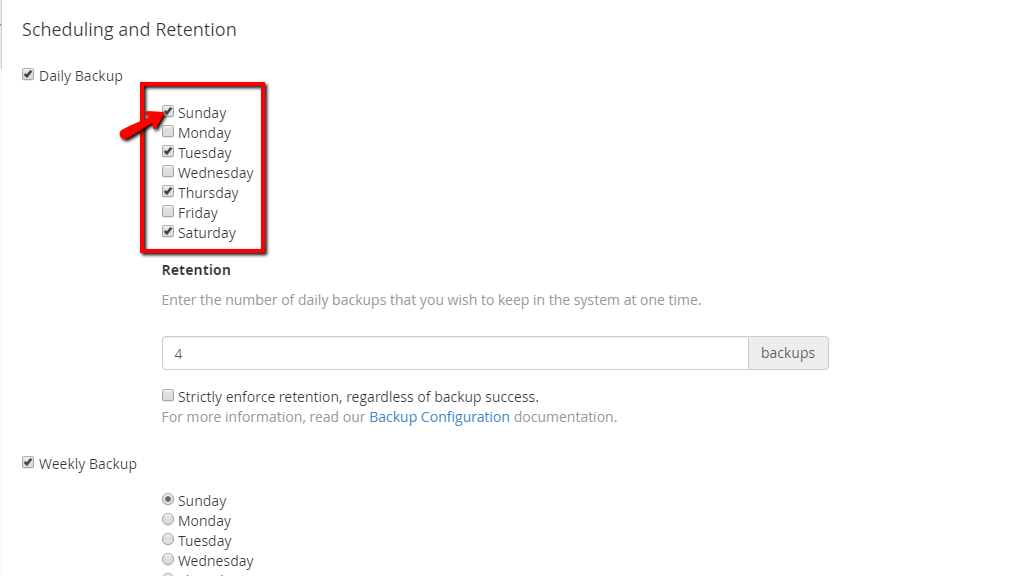This screenshot has height=576, width=1024.
Task: Enable strictly enforce retention checkbox
Action: [x=168, y=395]
